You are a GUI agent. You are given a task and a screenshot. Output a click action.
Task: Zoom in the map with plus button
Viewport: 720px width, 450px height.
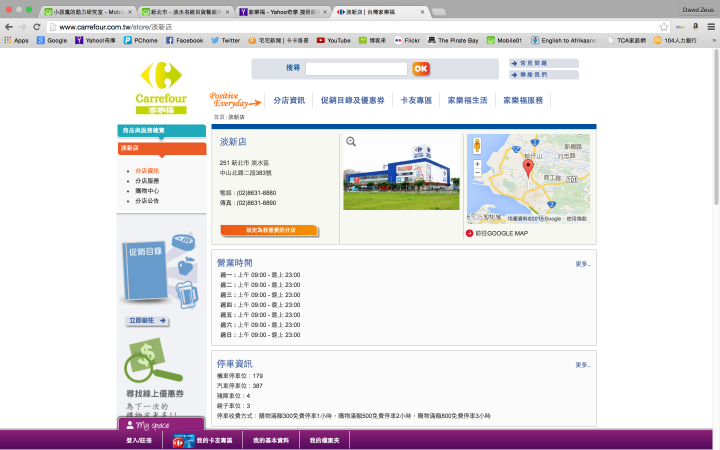click(478, 163)
